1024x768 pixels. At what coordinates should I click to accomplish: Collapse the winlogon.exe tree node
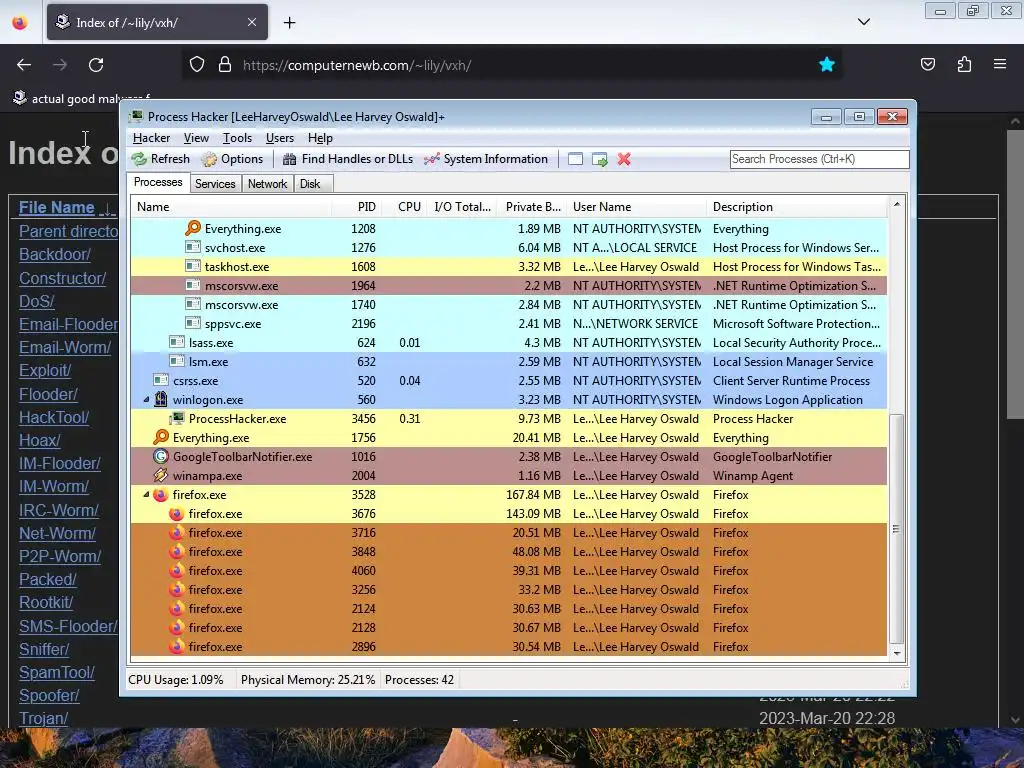[146, 400]
